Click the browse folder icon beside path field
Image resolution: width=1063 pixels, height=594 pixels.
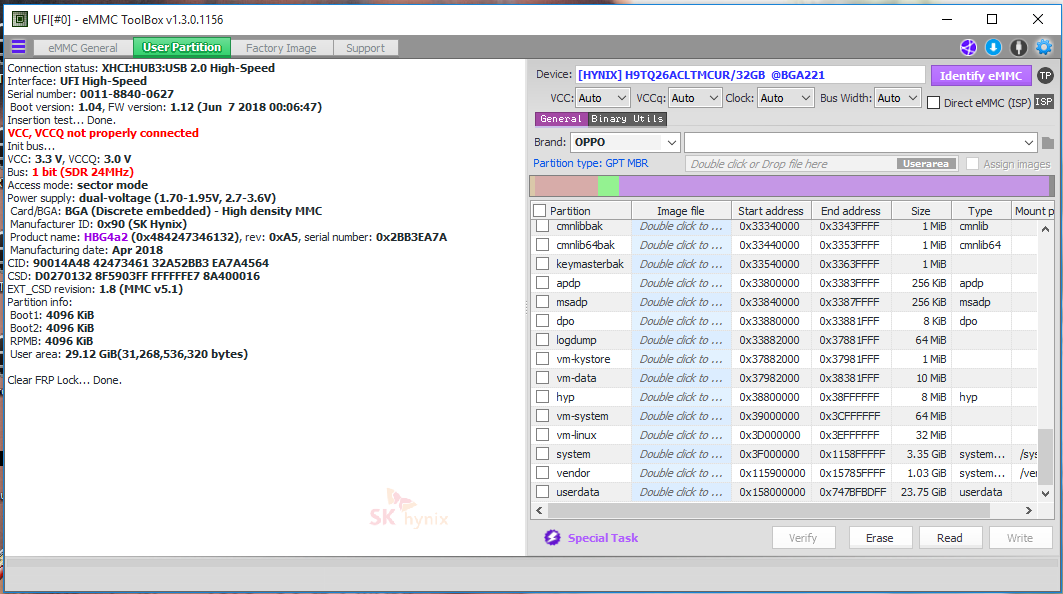[x=1047, y=142]
